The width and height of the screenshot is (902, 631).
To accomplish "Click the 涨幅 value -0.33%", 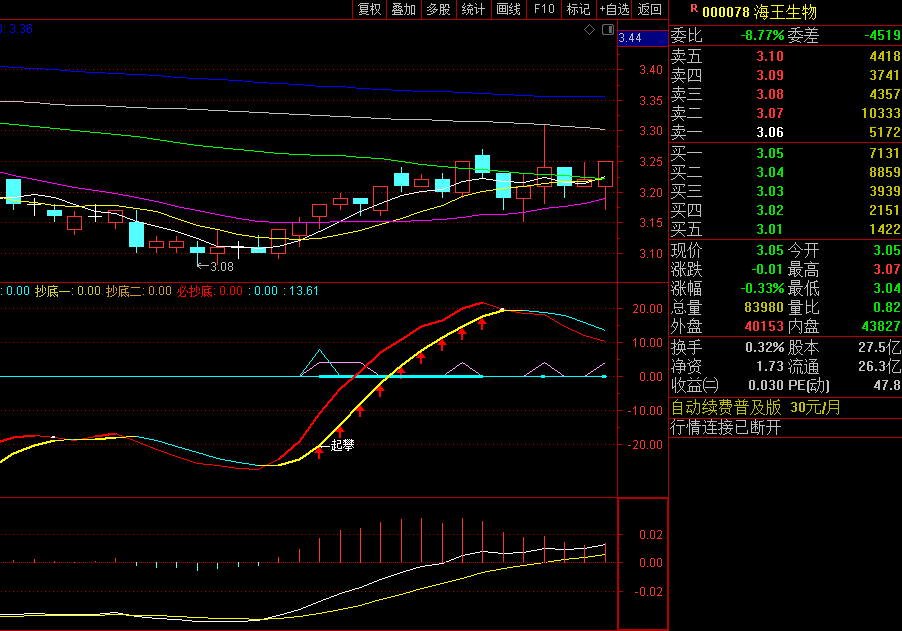I will (x=762, y=288).
